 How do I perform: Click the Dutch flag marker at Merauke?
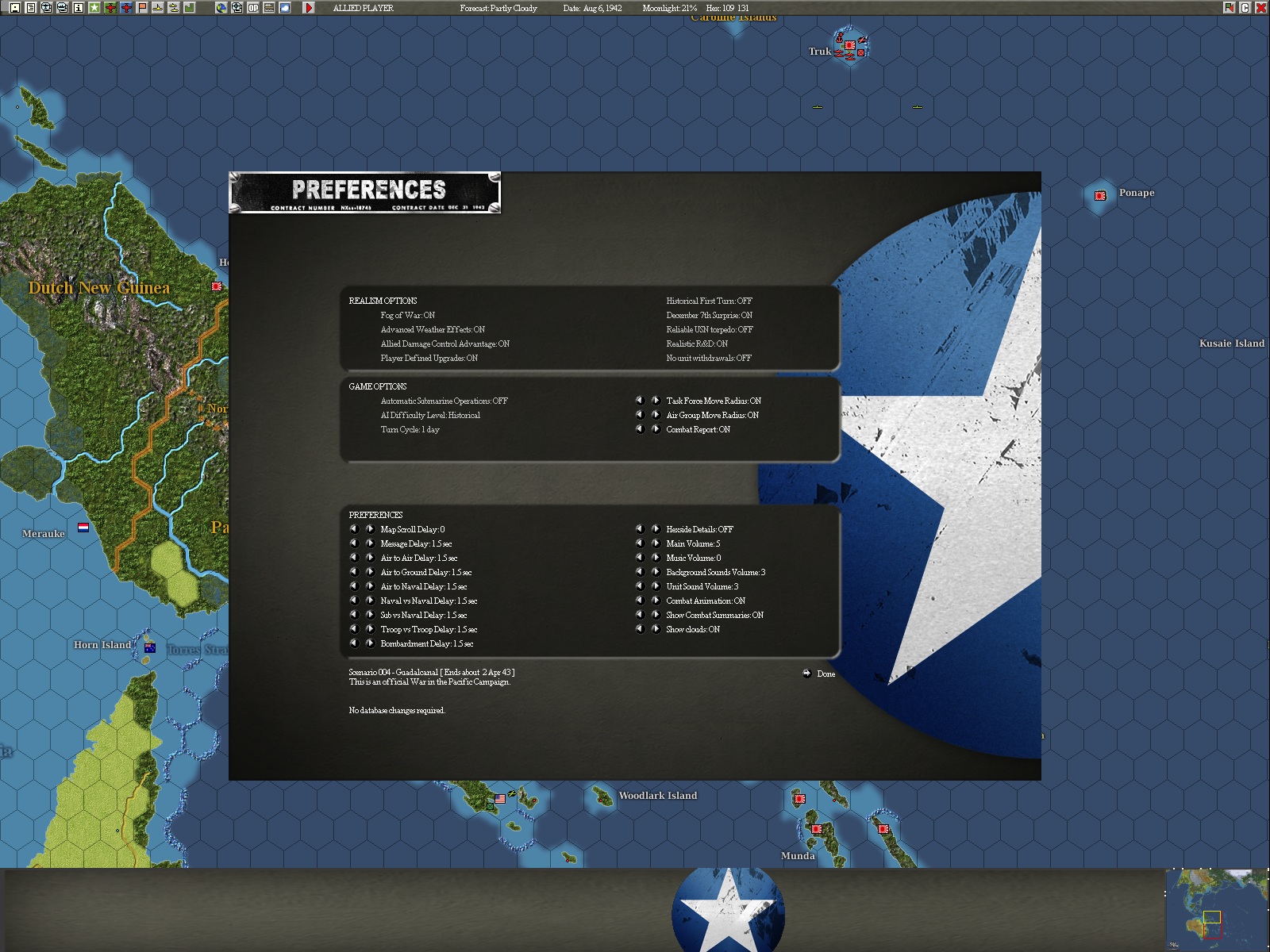(83, 527)
